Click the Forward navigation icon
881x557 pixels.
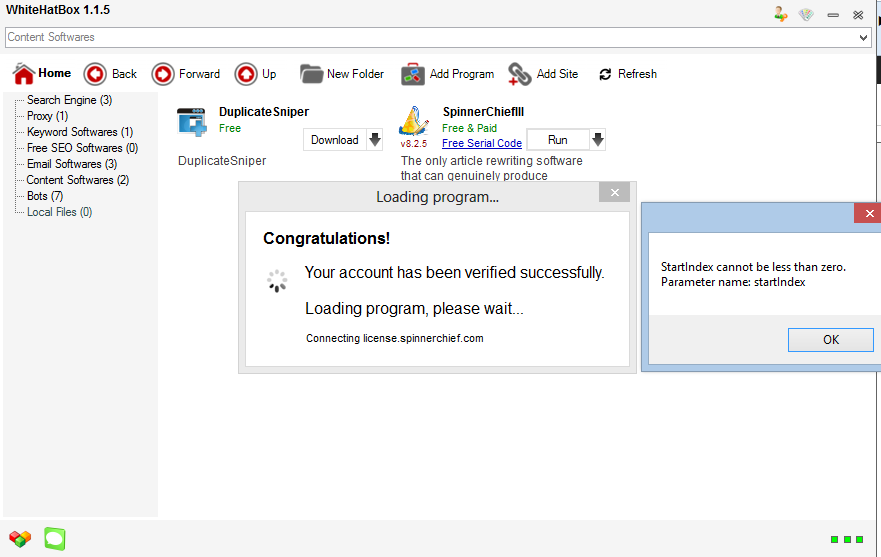[x=162, y=74]
